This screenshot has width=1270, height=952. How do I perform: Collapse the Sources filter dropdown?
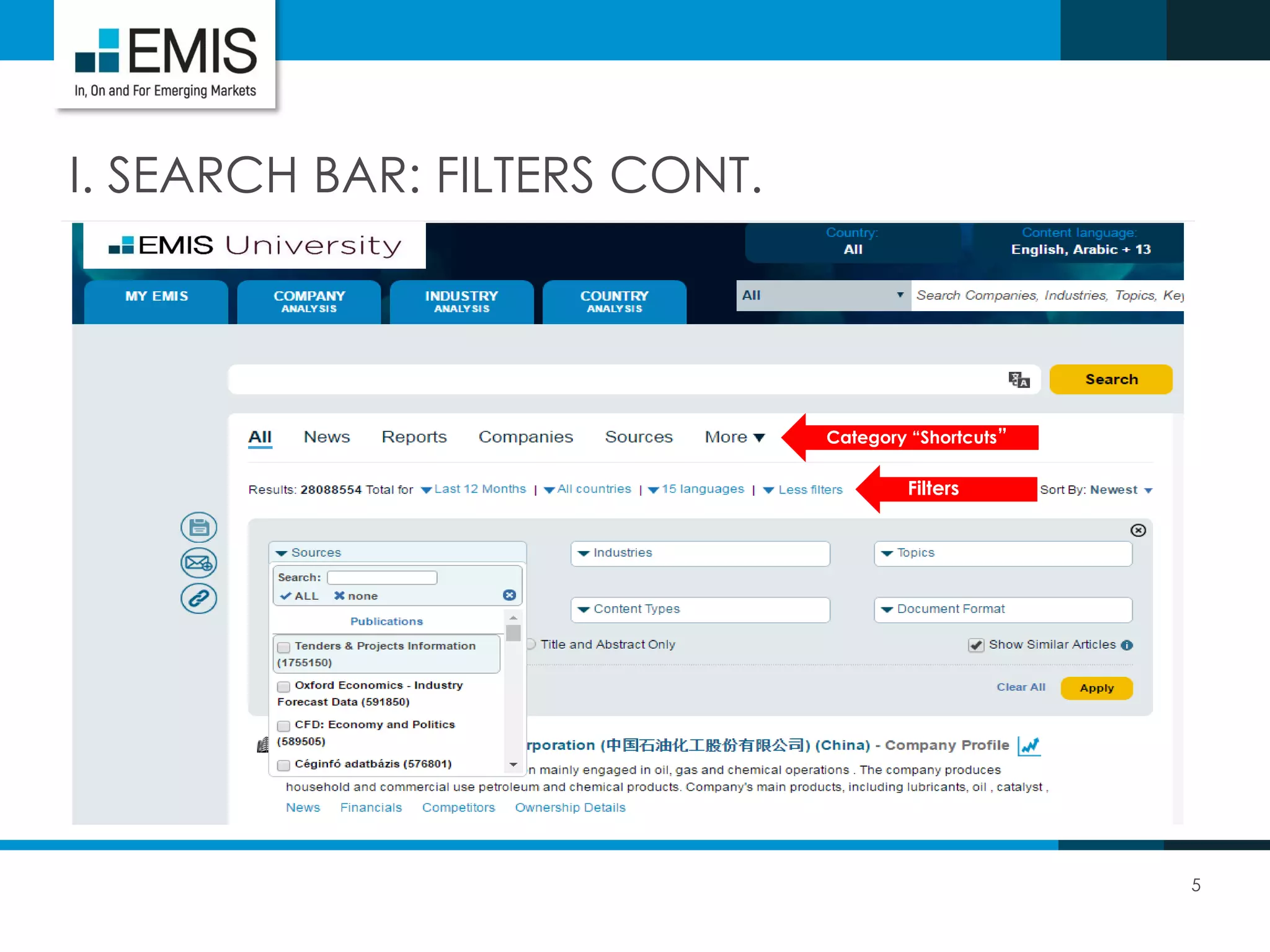tap(397, 552)
